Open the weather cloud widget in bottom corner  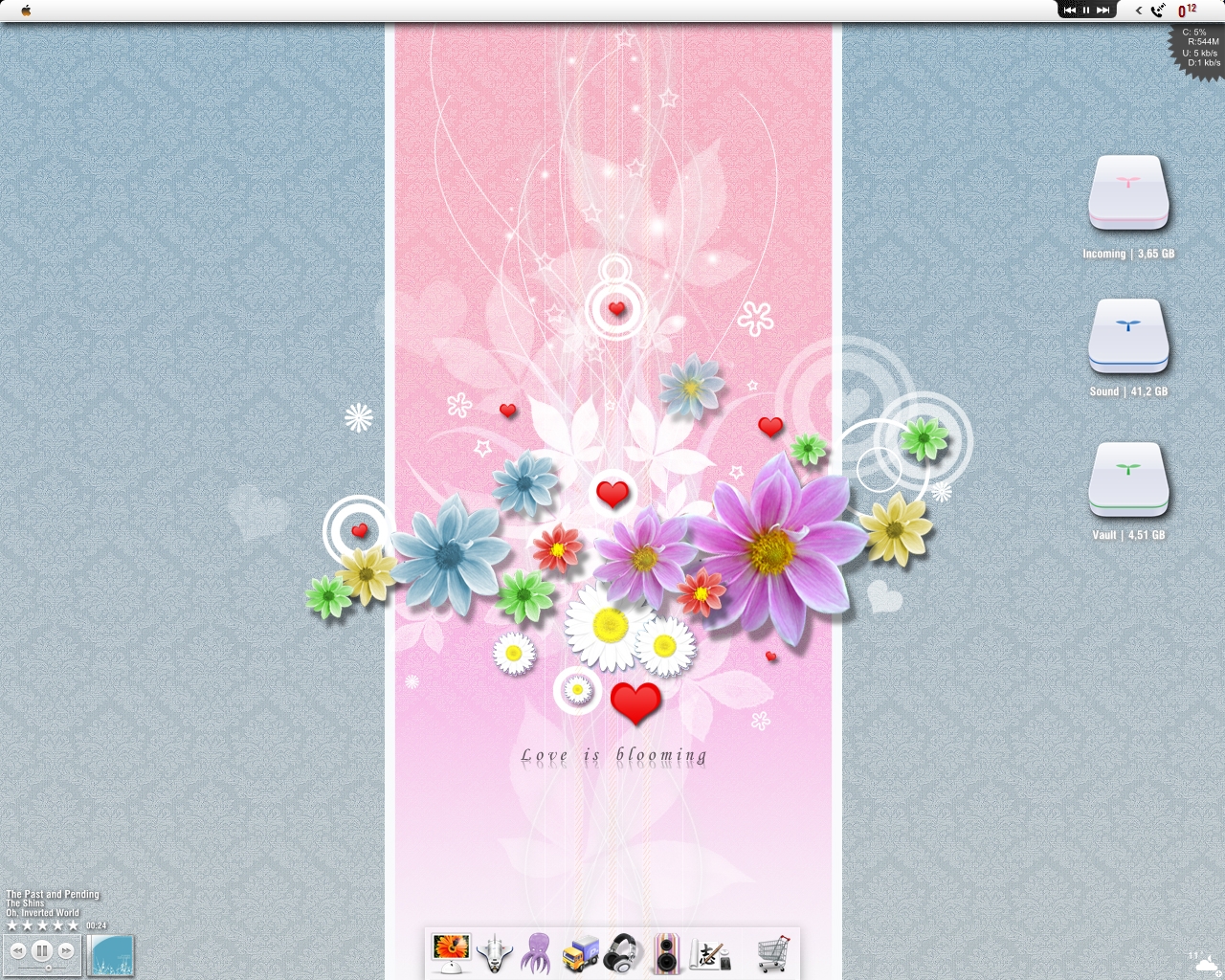pos(1203,963)
